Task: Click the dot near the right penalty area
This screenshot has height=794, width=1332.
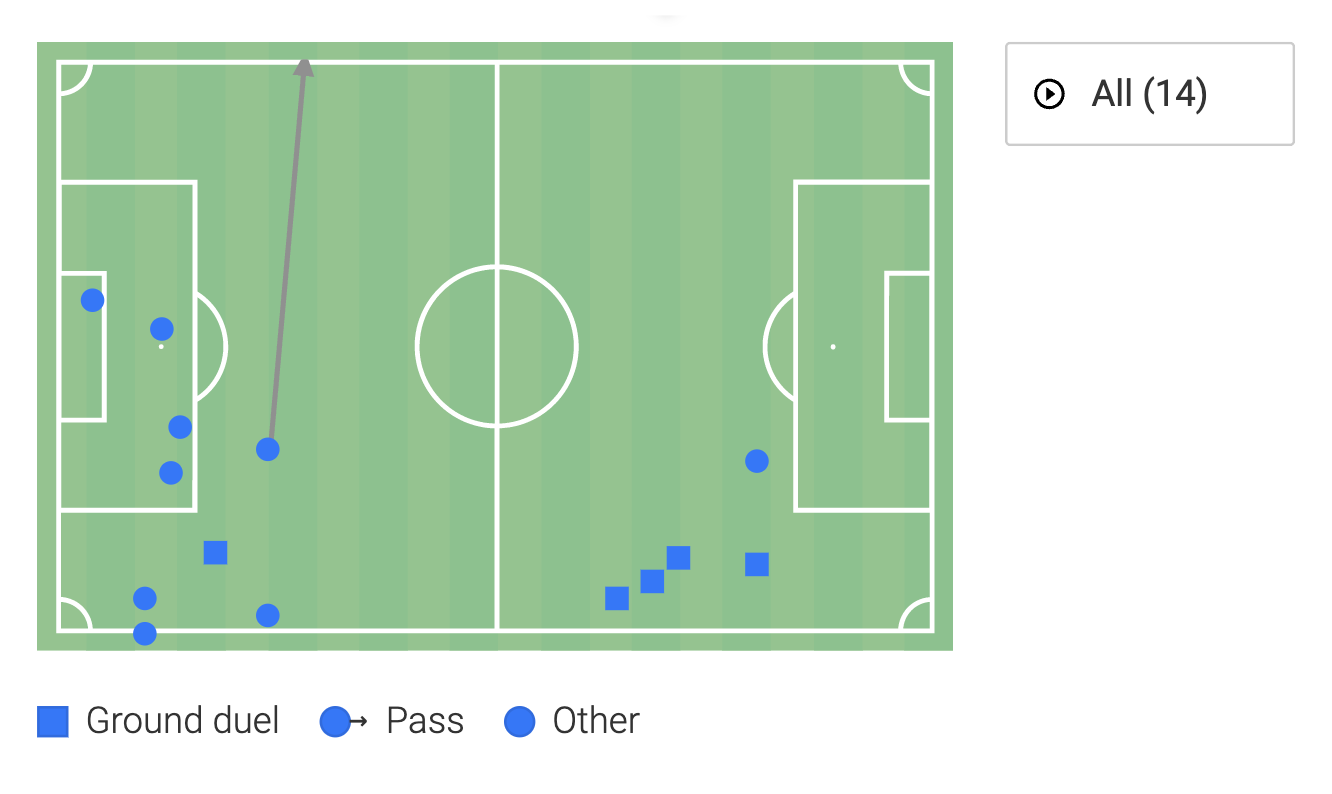Action: [757, 461]
